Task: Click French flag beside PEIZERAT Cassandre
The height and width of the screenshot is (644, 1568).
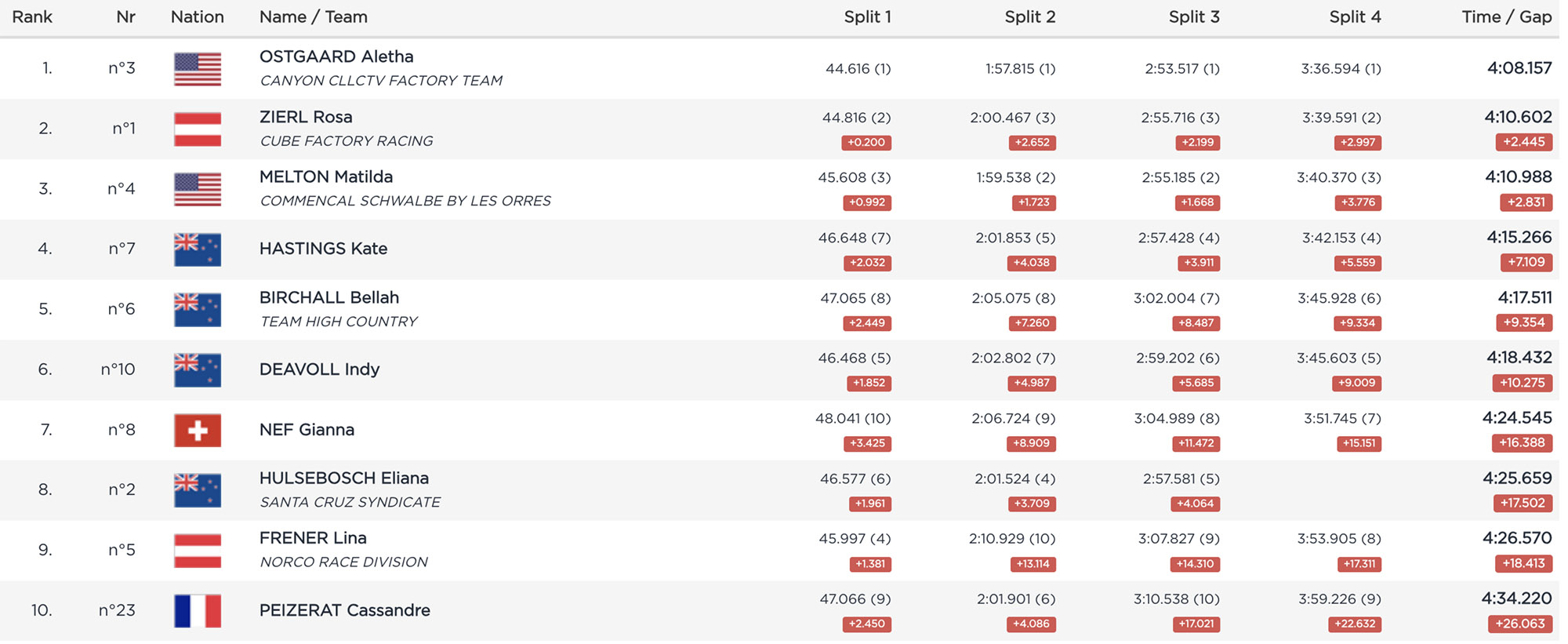Action: [198, 611]
